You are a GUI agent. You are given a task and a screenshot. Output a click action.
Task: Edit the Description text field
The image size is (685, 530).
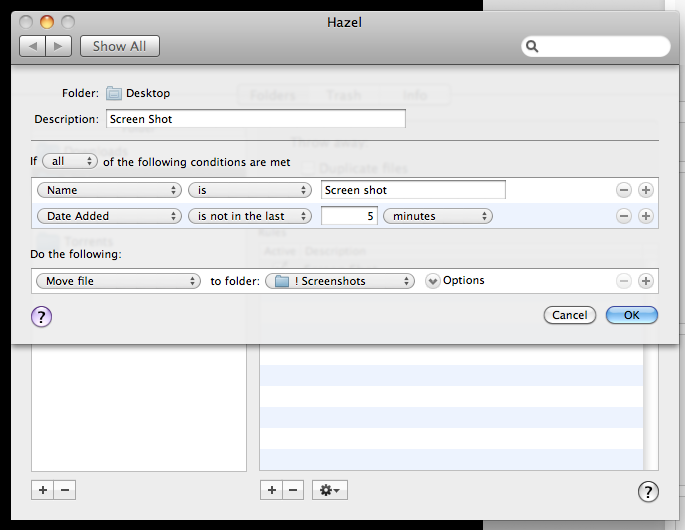click(256, 119)
